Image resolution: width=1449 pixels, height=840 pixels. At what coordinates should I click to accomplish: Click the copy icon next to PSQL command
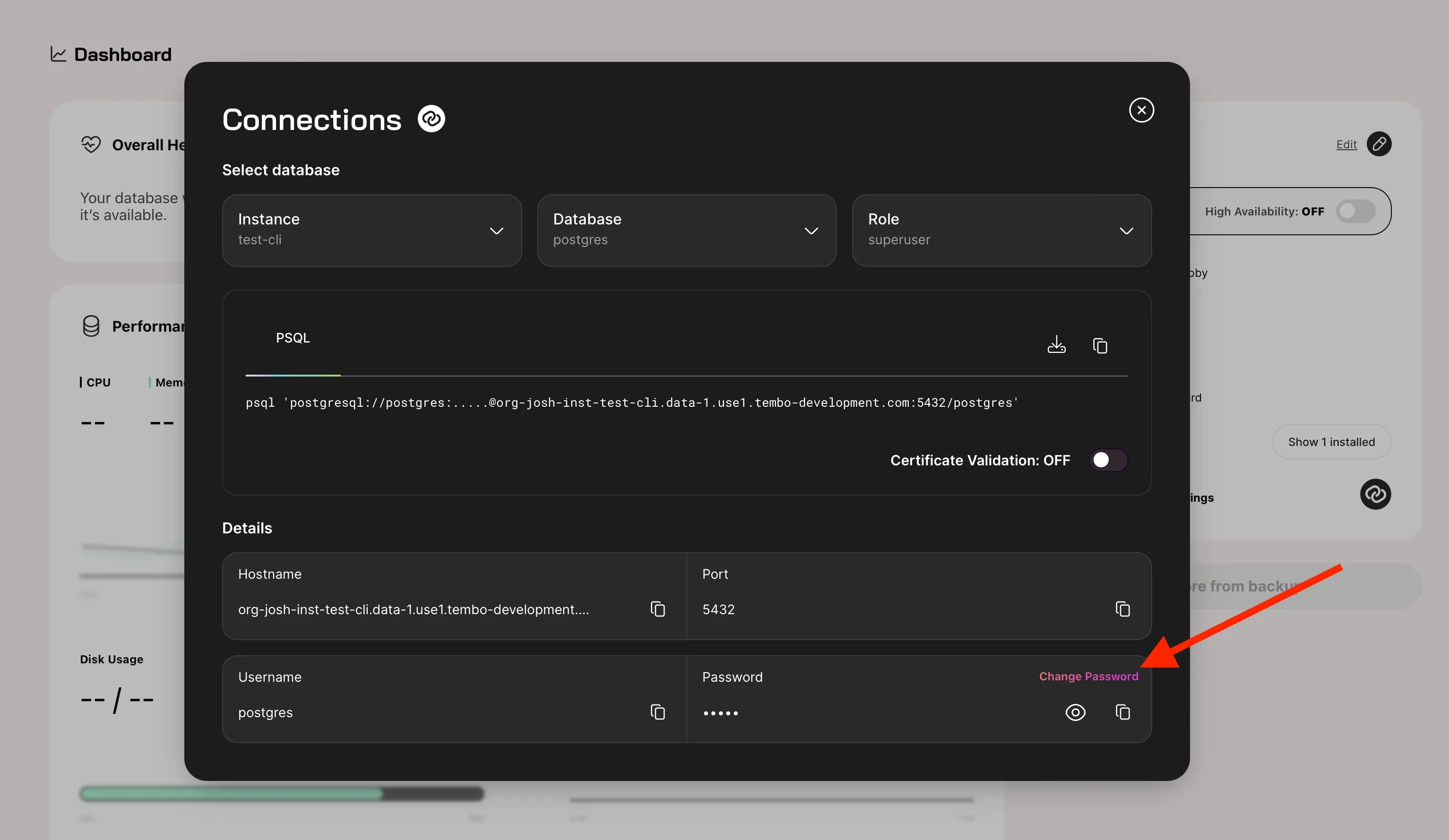coord(1101,345)
